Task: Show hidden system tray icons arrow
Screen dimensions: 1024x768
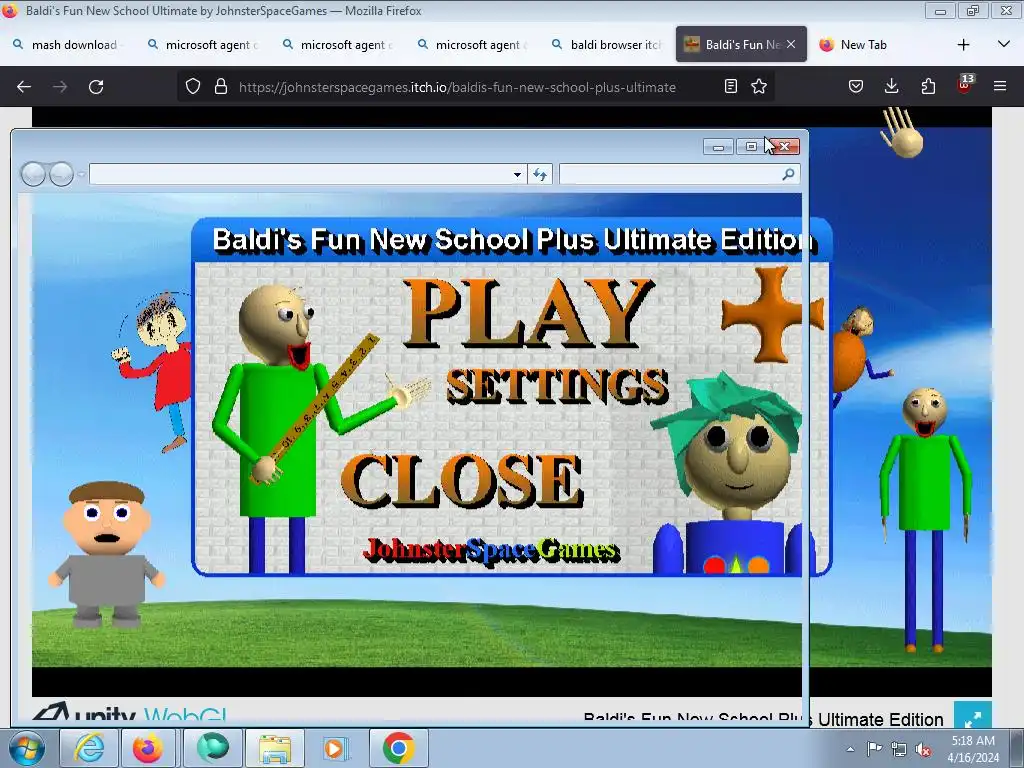Action: click(x=850, y=749)
